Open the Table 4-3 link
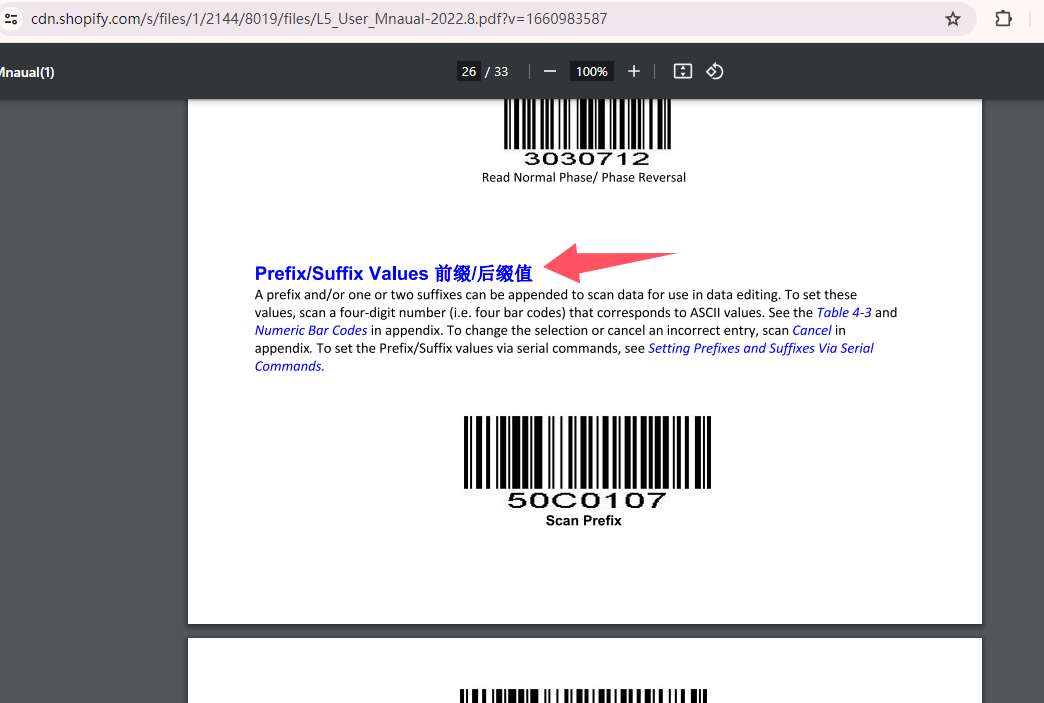1044x703 pixels. click(844, 312)
